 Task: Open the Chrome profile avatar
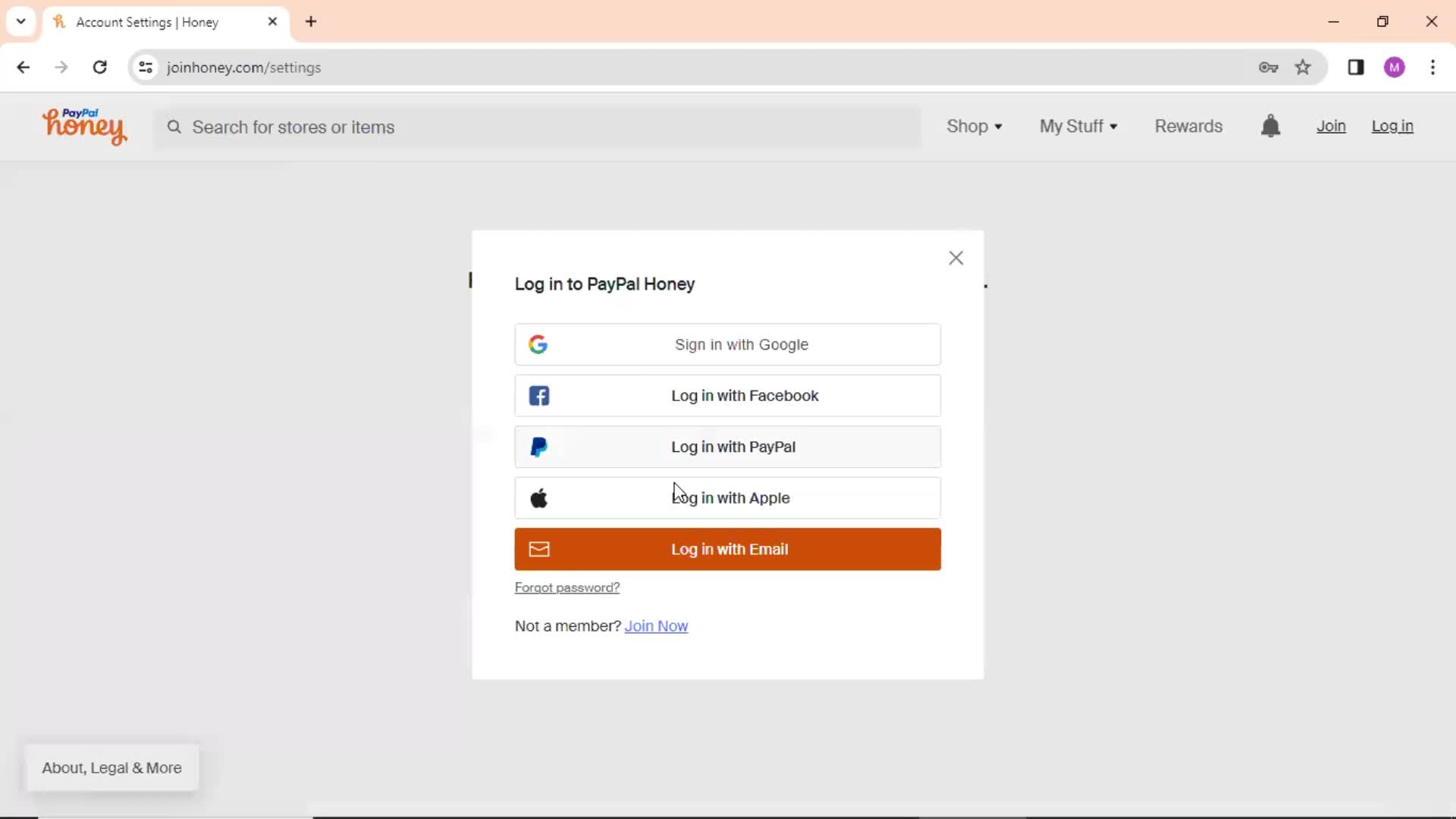pos(1395,67)
